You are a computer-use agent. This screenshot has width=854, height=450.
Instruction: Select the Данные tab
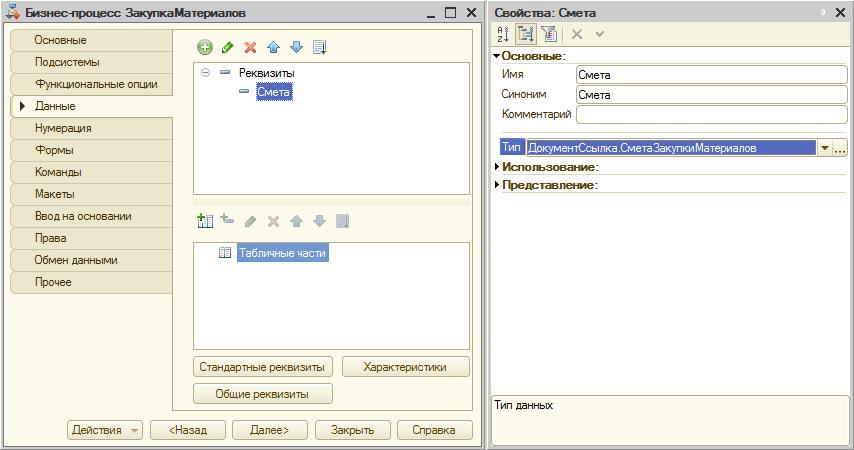[92, 106]
